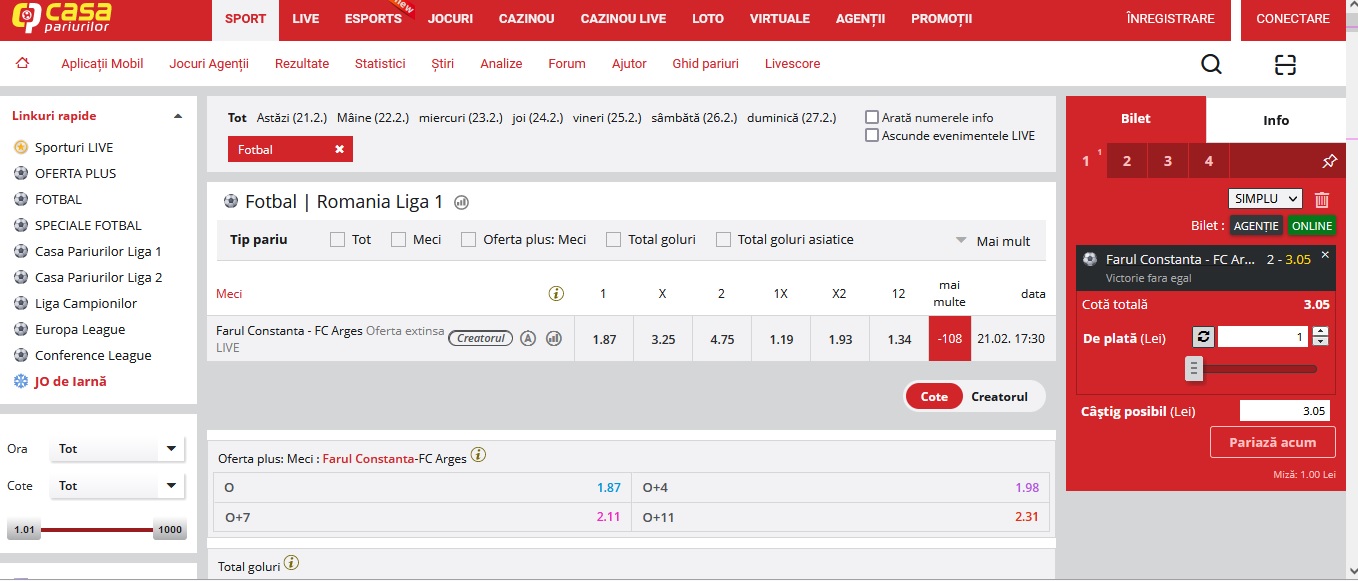The height and width of the screenshot is (581, 1358).
Task: Open the SIMPLU bet type dropdown
Action: (x=1265, y=198)
